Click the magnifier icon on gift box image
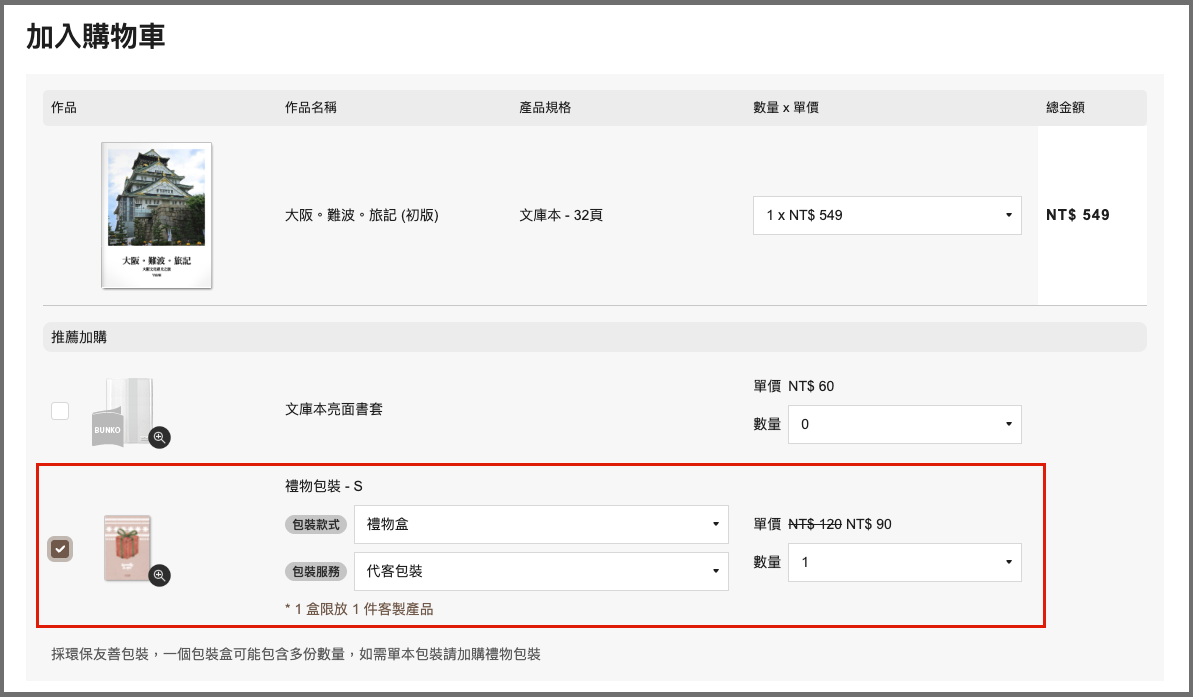This screenshot has height=697, width=1193. 159,575
